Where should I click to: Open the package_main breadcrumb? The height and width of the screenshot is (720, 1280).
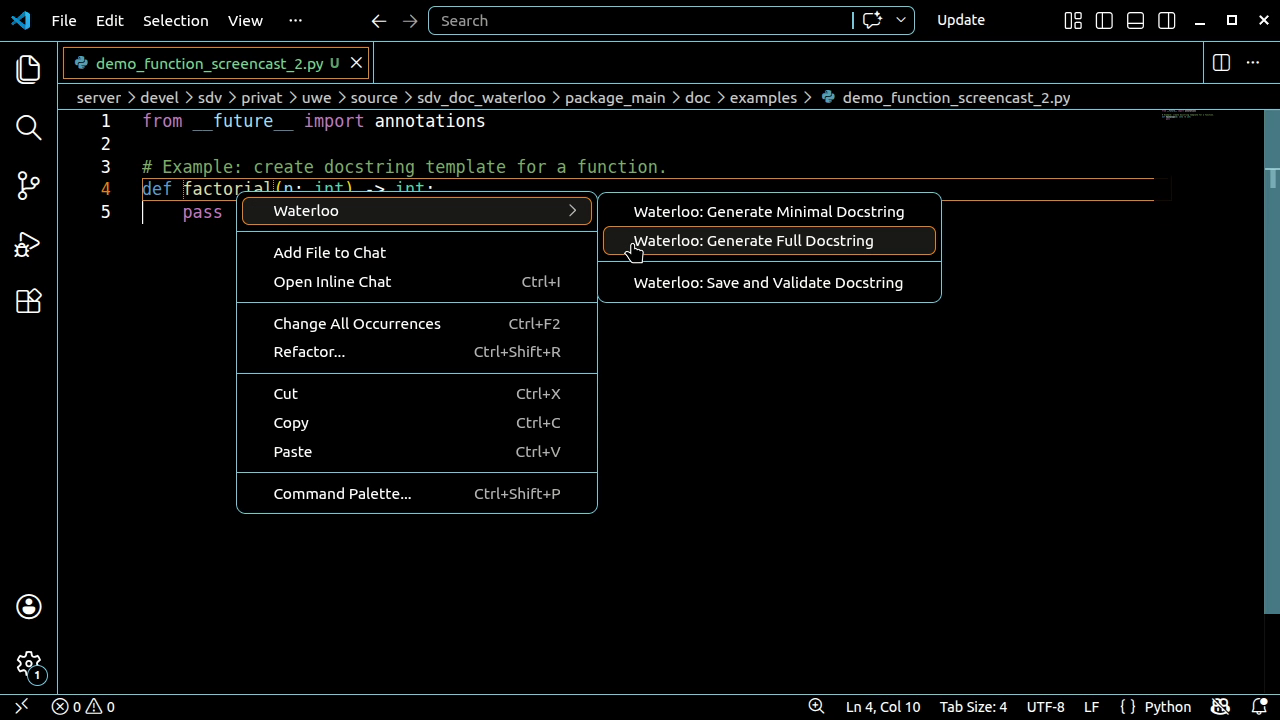[x=615, y=98]
